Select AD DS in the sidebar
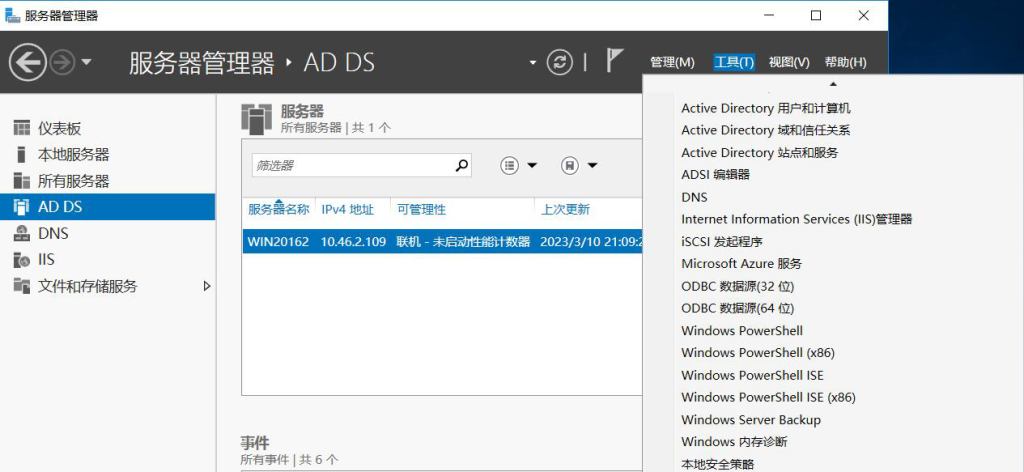 [107, 207]
